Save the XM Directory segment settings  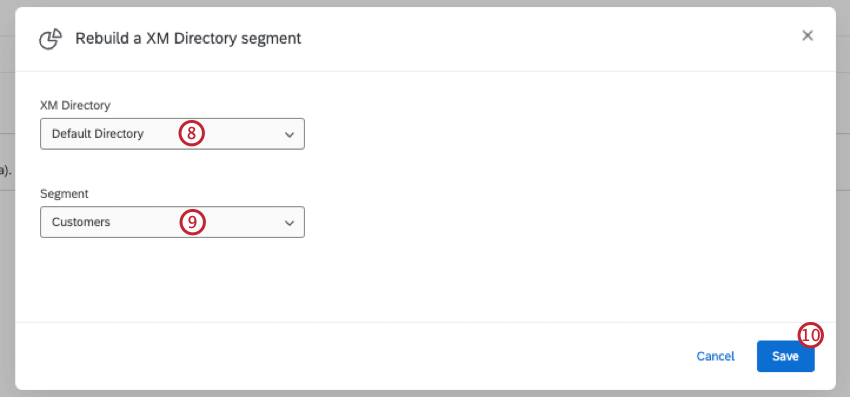click(x=785, y=356)
